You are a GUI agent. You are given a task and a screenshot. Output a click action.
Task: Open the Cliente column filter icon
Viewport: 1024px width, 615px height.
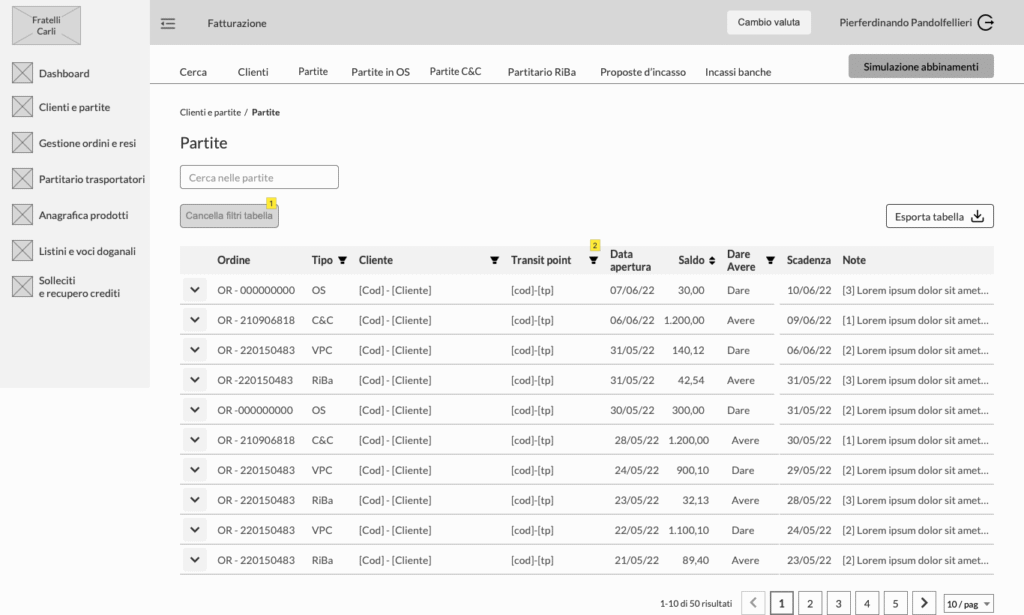click(494, 260)
